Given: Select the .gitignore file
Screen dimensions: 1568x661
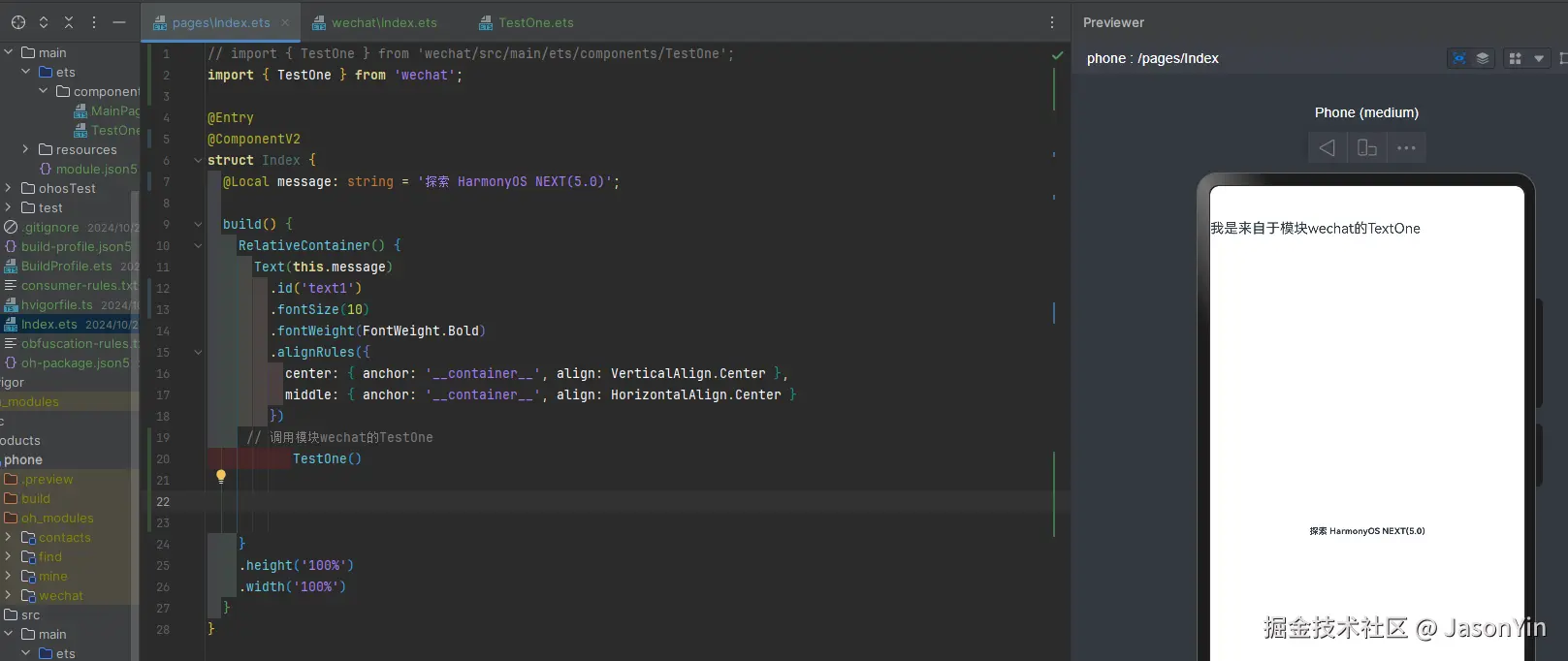Looking at the screenshot, I should 51,227.
